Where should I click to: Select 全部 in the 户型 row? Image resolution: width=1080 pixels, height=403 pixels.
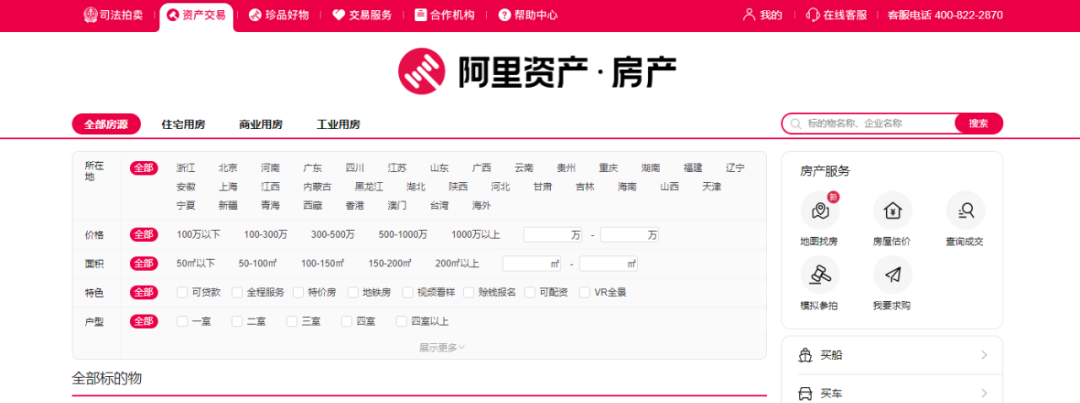144,322
